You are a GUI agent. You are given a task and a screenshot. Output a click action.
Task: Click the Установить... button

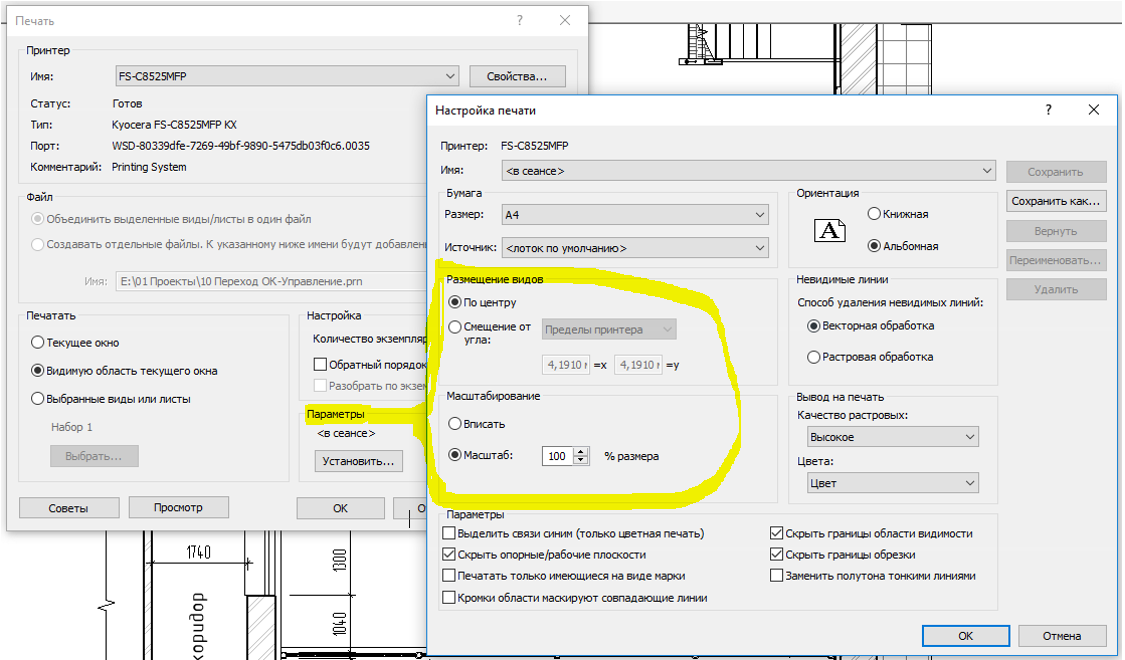(x=358, y=461)
